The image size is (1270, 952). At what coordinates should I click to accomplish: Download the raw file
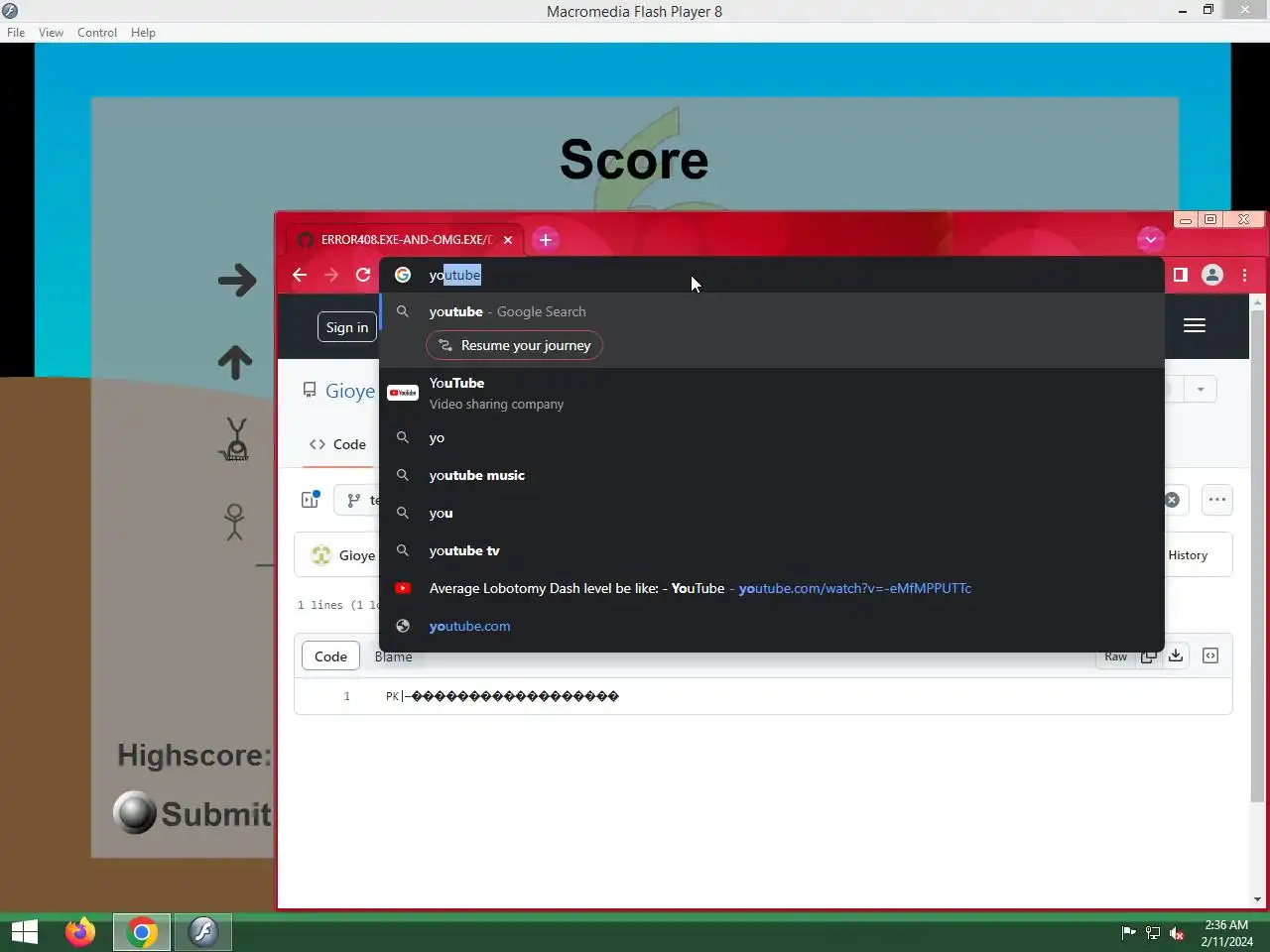pos(1176,655)
